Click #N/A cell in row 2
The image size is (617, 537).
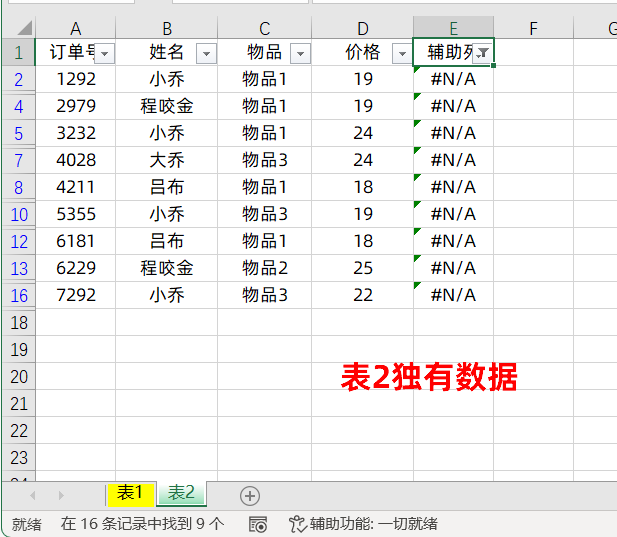[x=453, y=79]
